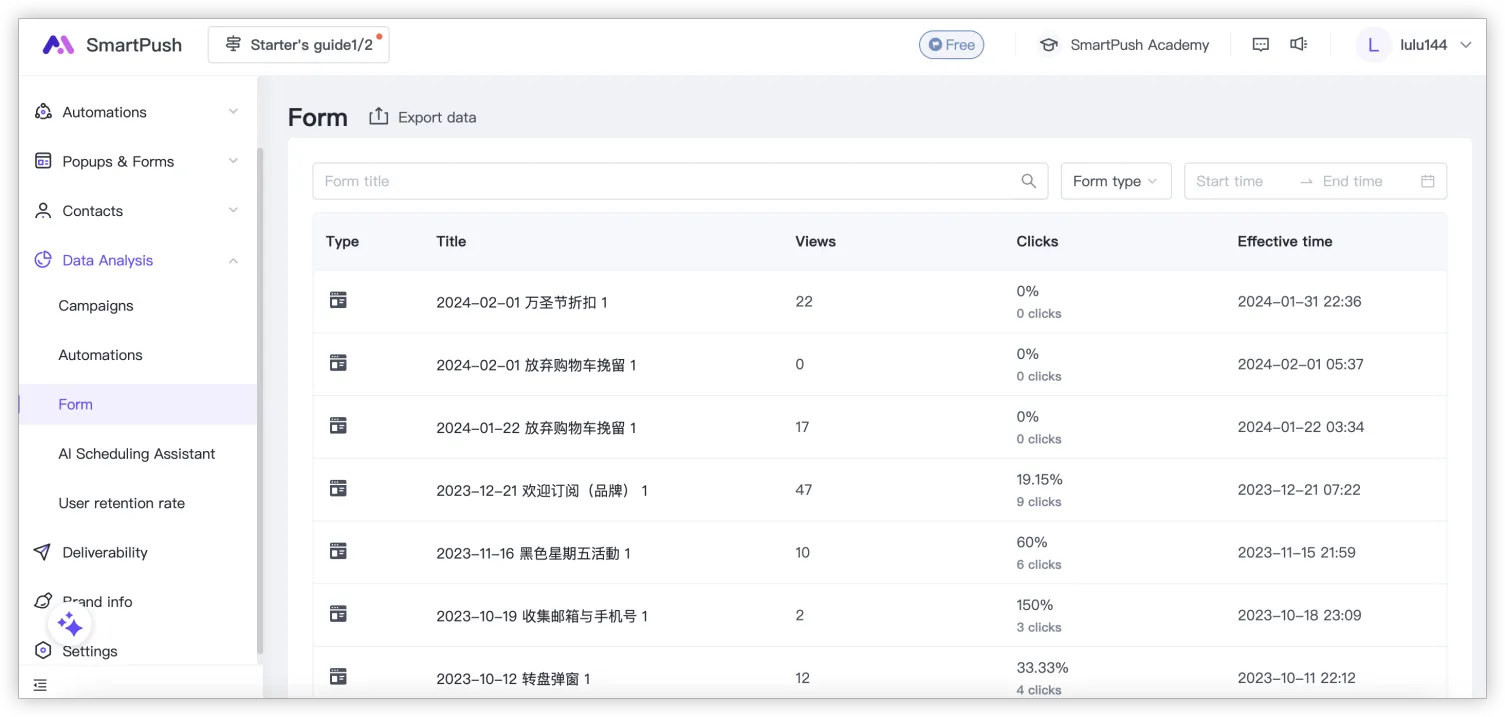1505x717 pixels.
Task: Click the Form title search field
Action: [665, 181]
